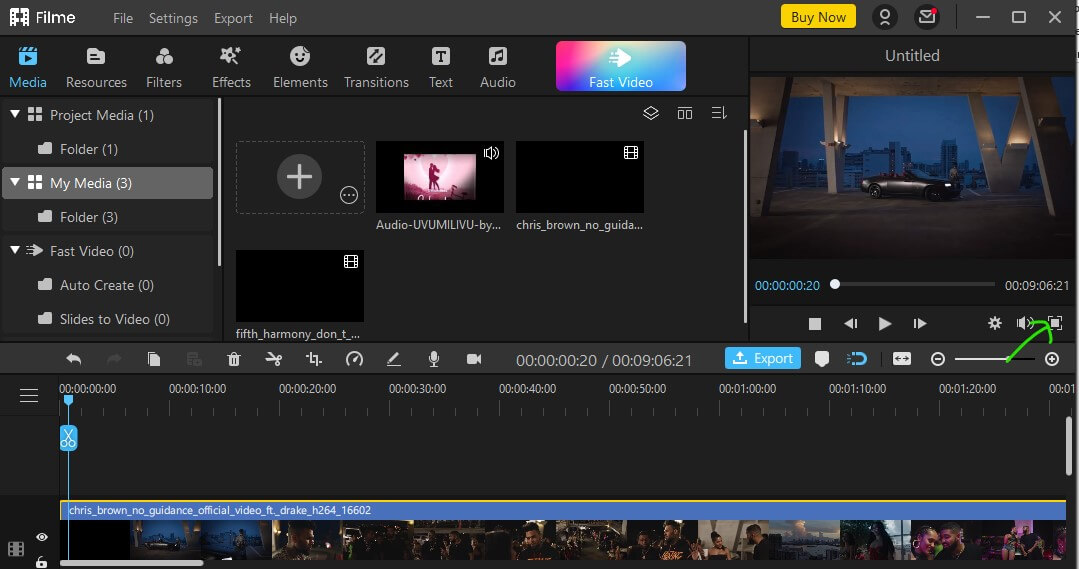Open the Filters tab
The height and width of the screenshot is (569, 1079).
[164, 67]
